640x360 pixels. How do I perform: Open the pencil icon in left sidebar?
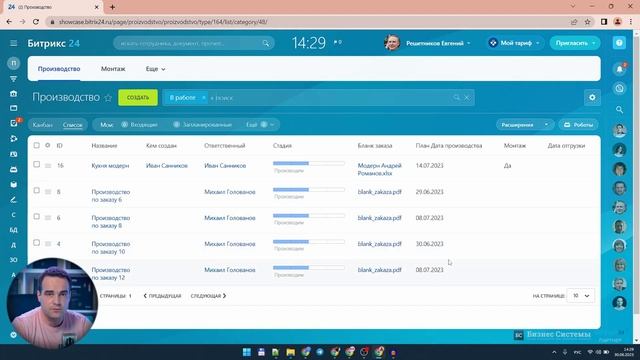(x=13, y=200)
